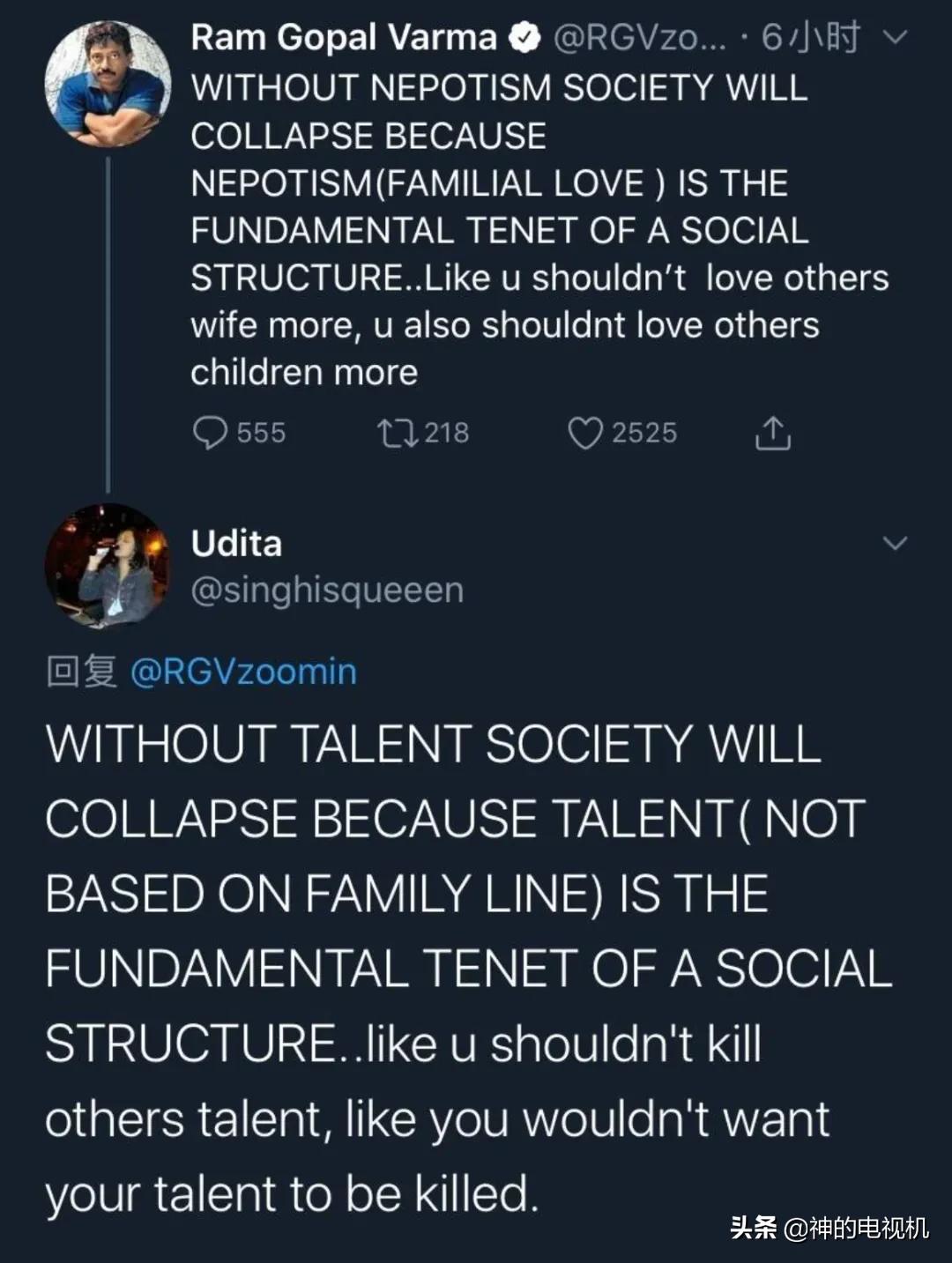The height and width of the screenshot is (1263, 952).
Task: Click the 6小时 timestamp
Action: (x=811, y=38)
